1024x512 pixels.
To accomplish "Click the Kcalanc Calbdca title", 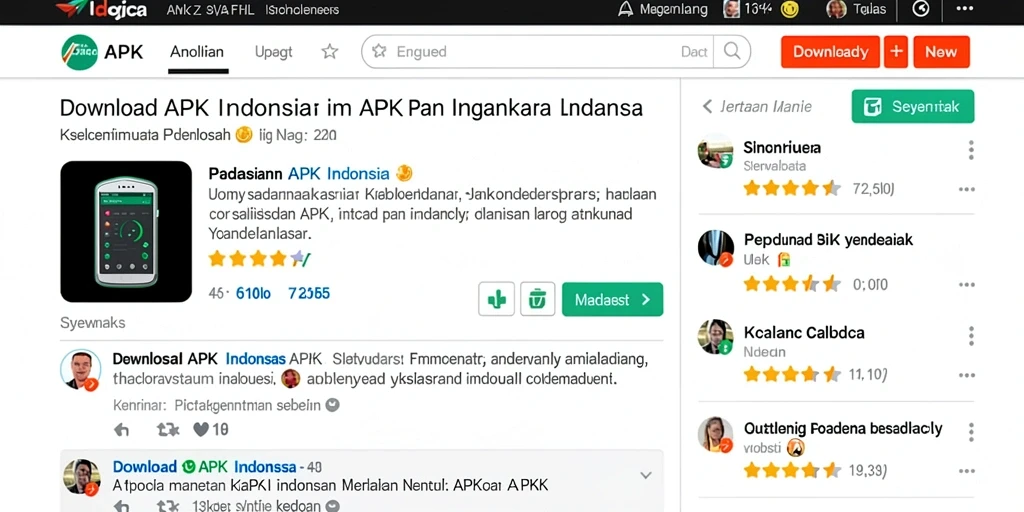I will 804,333.
